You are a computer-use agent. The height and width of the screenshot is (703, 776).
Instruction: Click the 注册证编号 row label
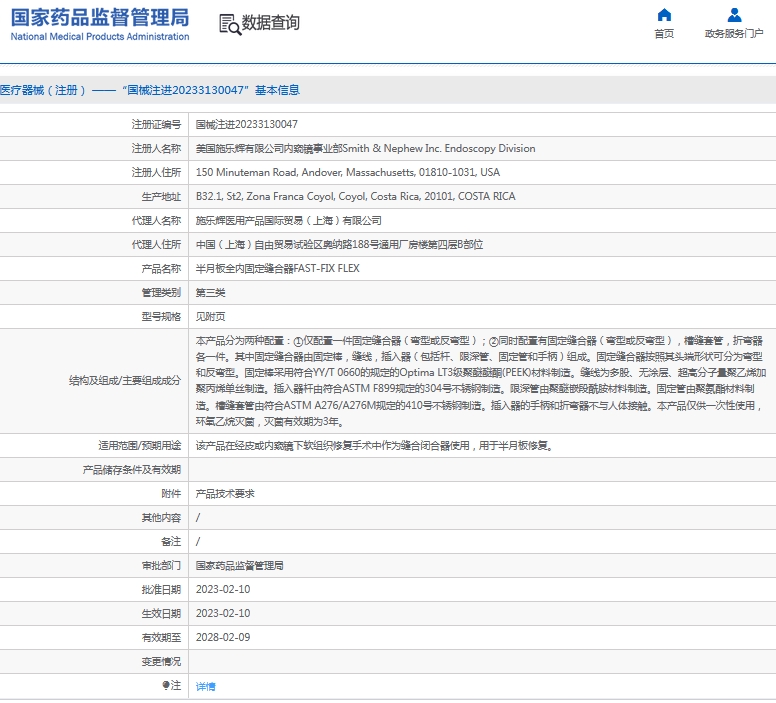tap(156, 124)
